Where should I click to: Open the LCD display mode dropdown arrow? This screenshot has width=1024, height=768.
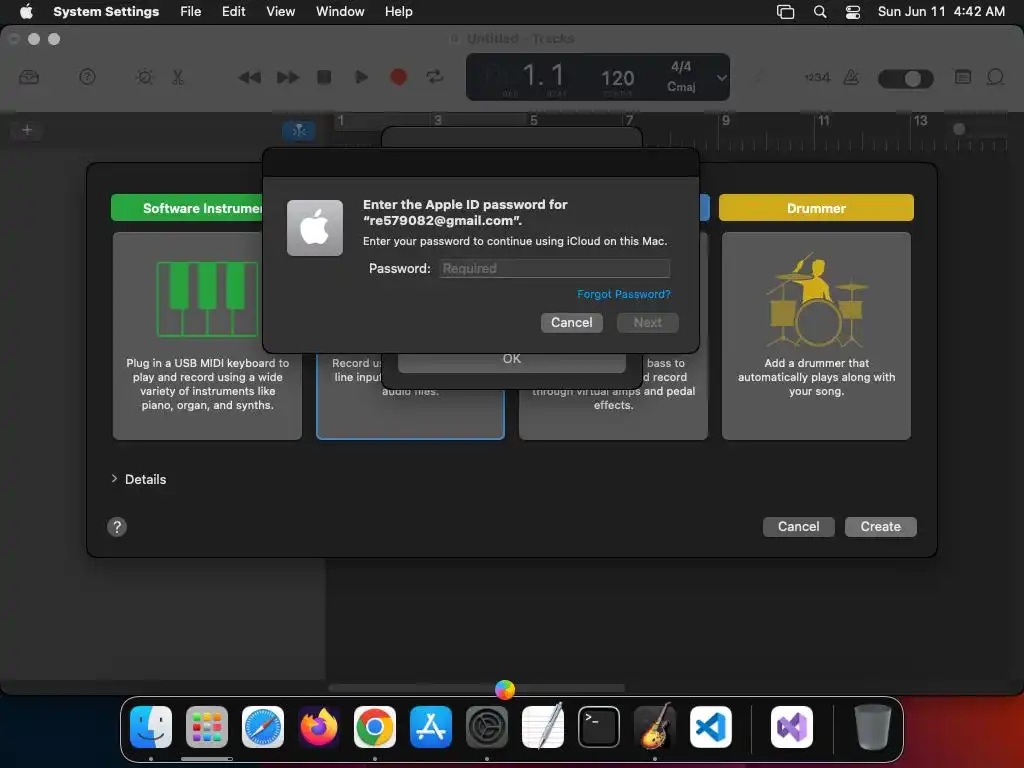pos(721,78)
